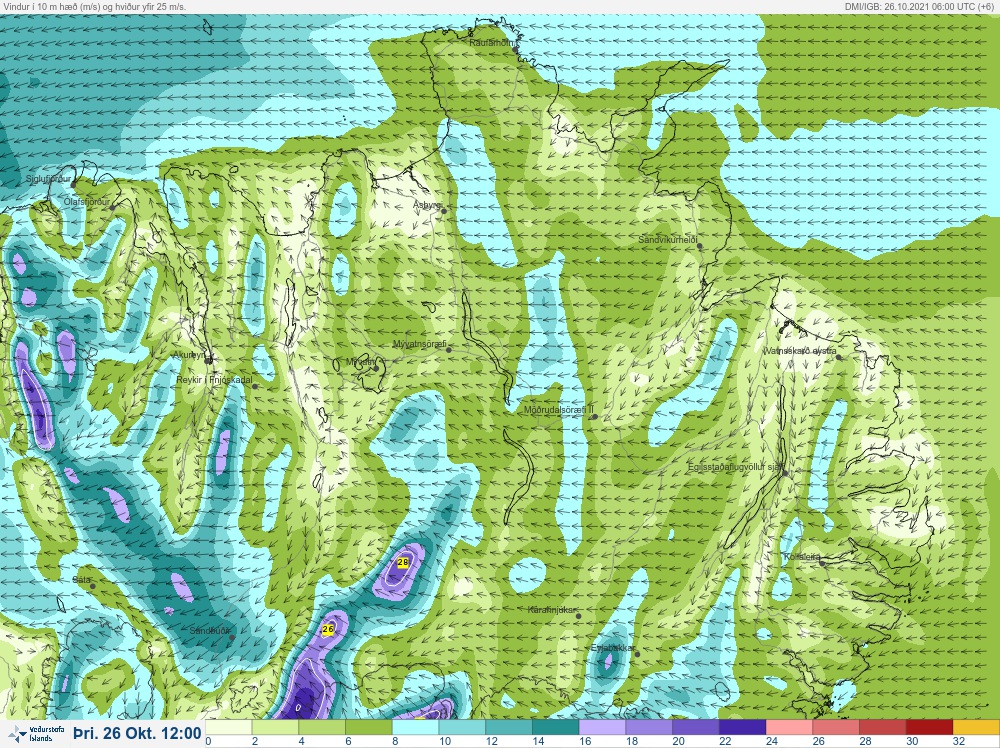Click the forecast time Þri. 26 Okt. 12:00
The image size is (1000, 748).
point(137,733)
